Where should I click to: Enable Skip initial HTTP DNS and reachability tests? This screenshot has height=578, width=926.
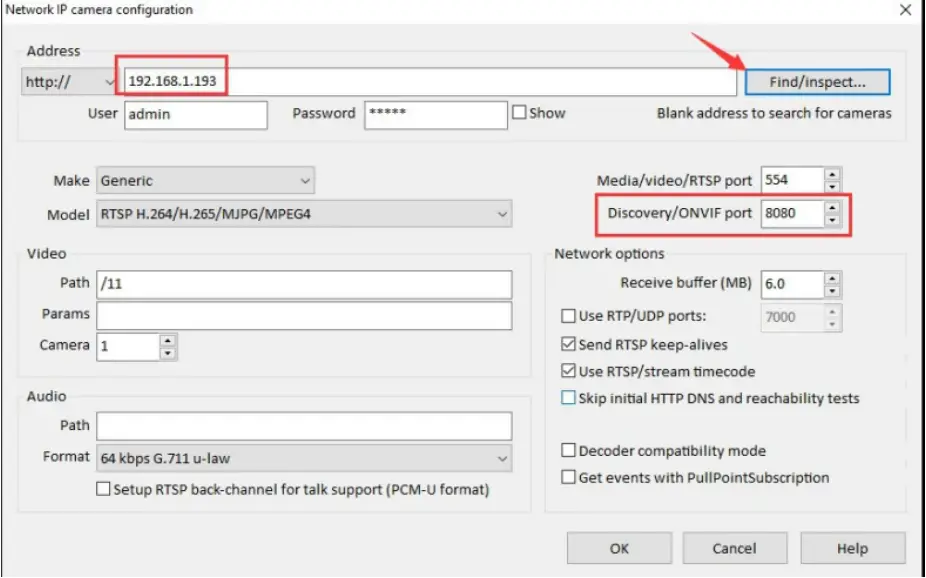click(x=569, y=398)
